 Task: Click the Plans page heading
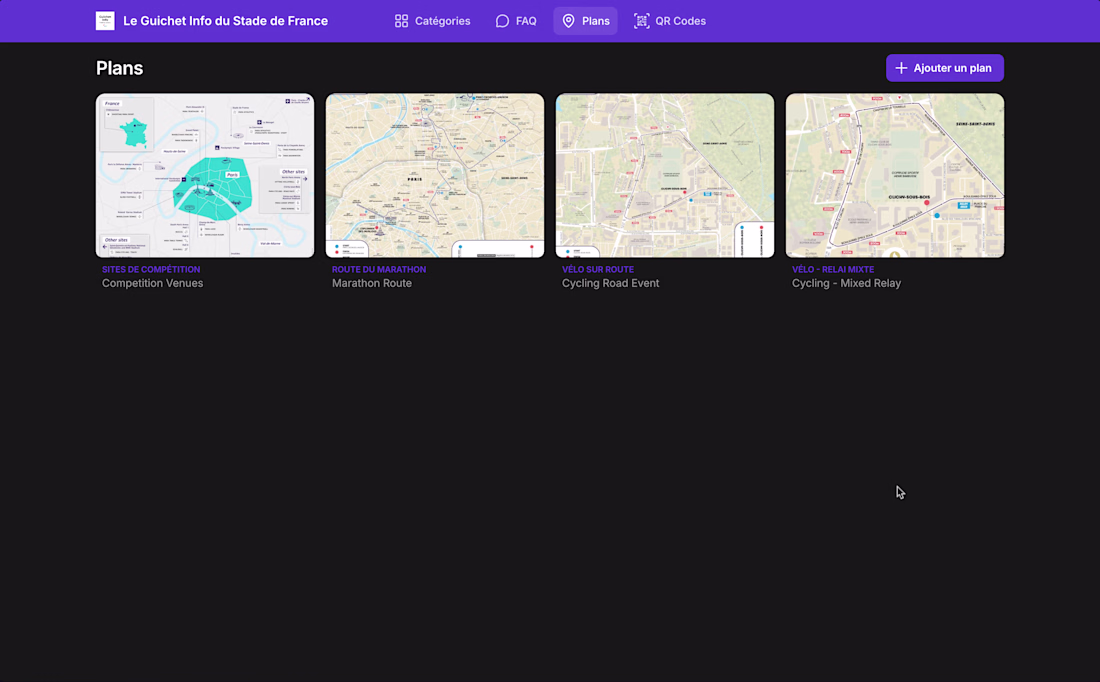click(x=119, y=68)
